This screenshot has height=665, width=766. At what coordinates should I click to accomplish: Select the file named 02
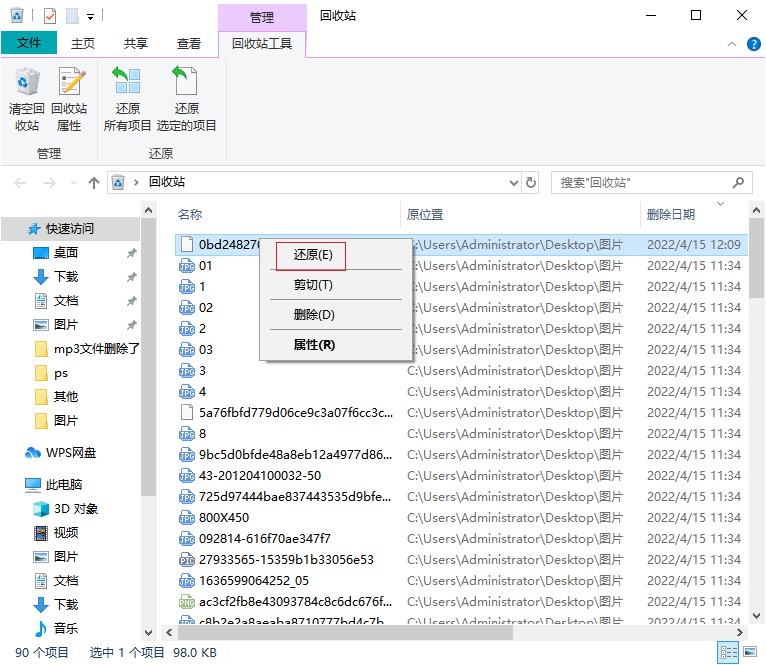206,307
